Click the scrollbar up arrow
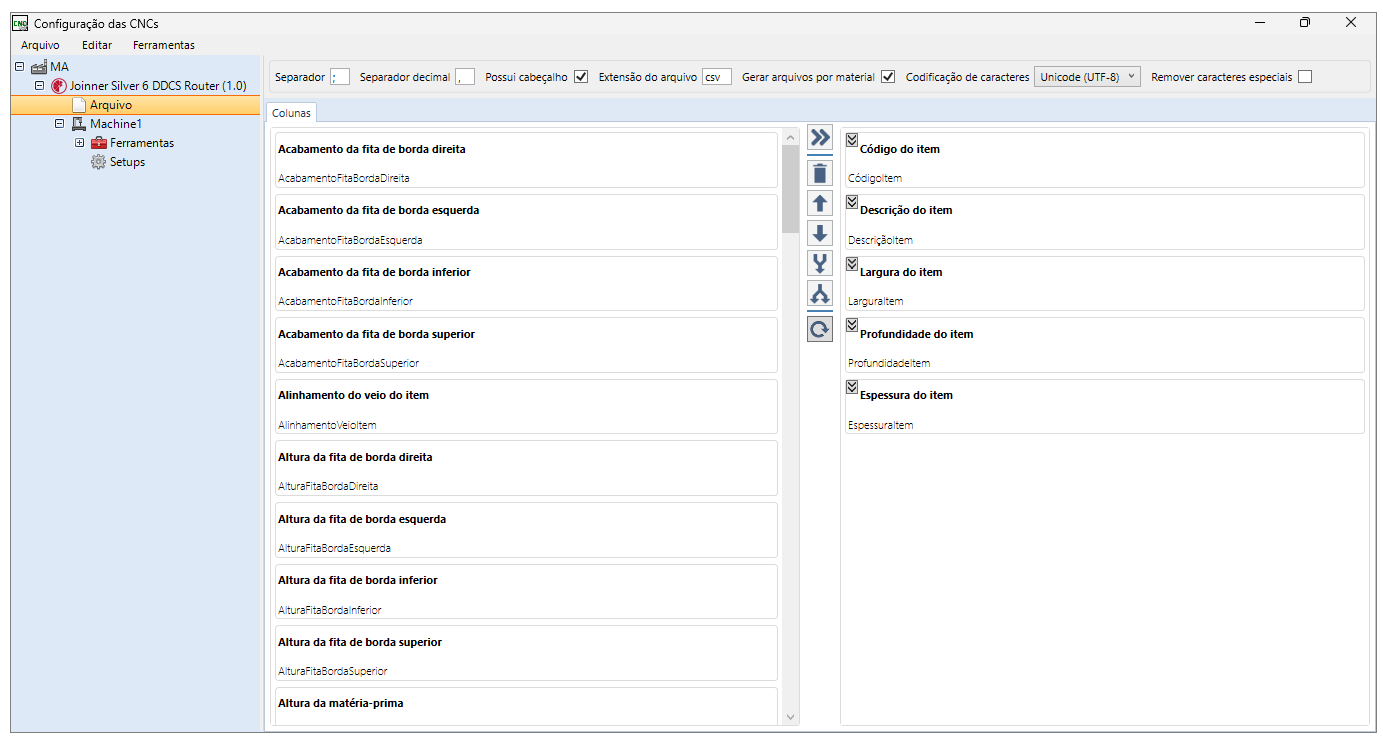1383x745 pixels. pyautogui.click(x=790, y=136)
